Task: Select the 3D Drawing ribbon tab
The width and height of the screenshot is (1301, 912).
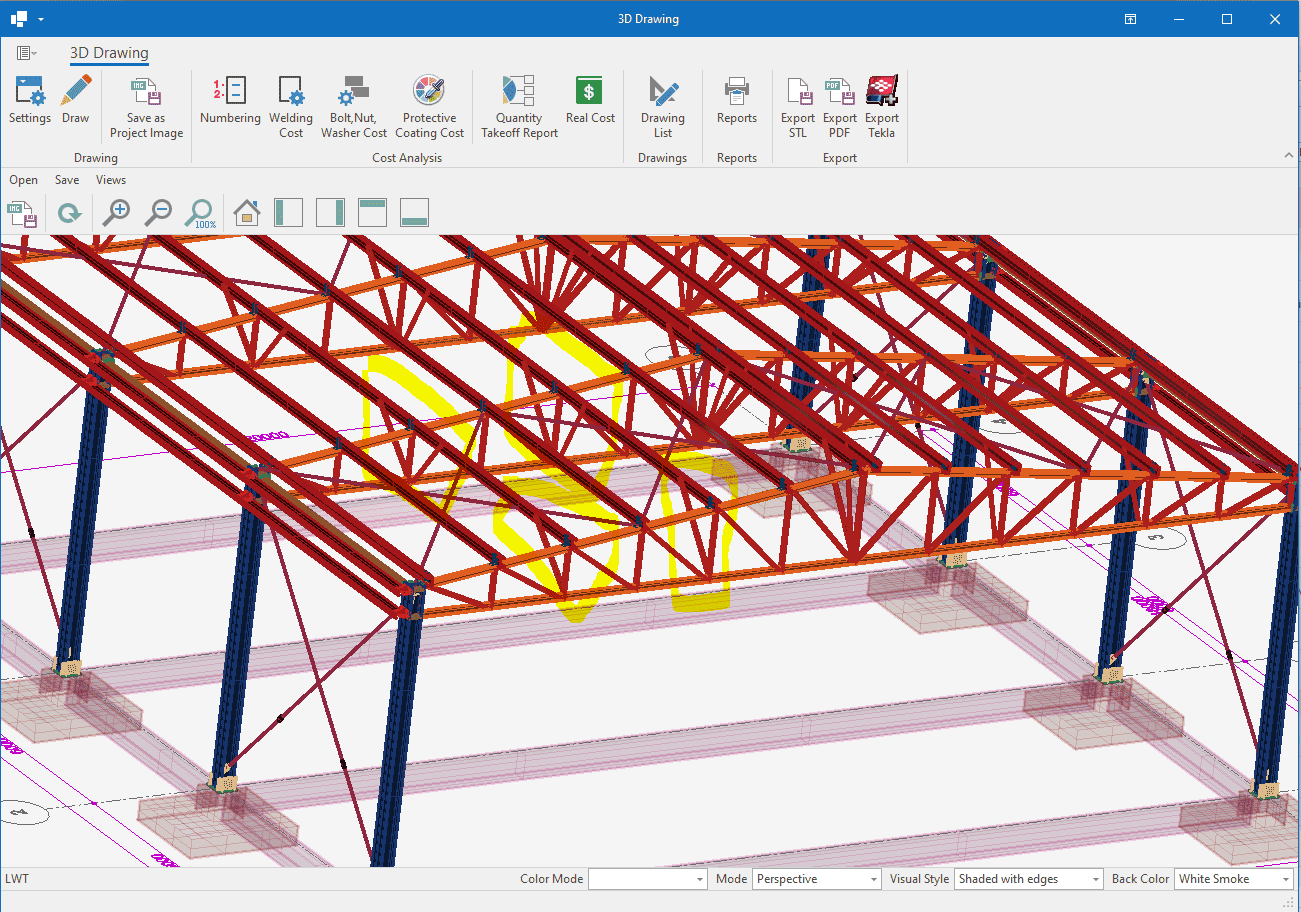Action: (x=109, y=54)
